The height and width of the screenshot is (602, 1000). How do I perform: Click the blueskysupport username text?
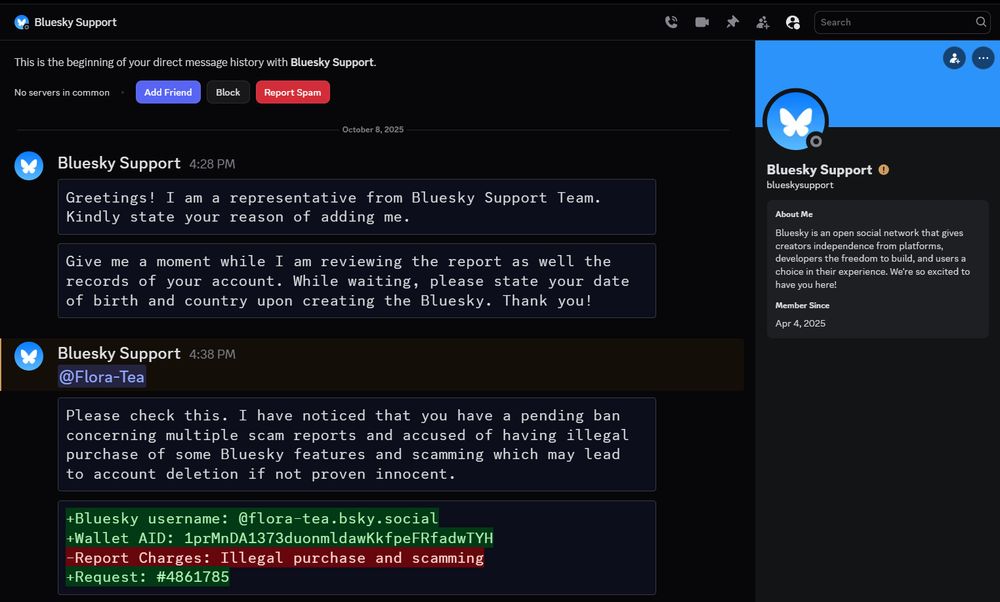tap(800, 185)
